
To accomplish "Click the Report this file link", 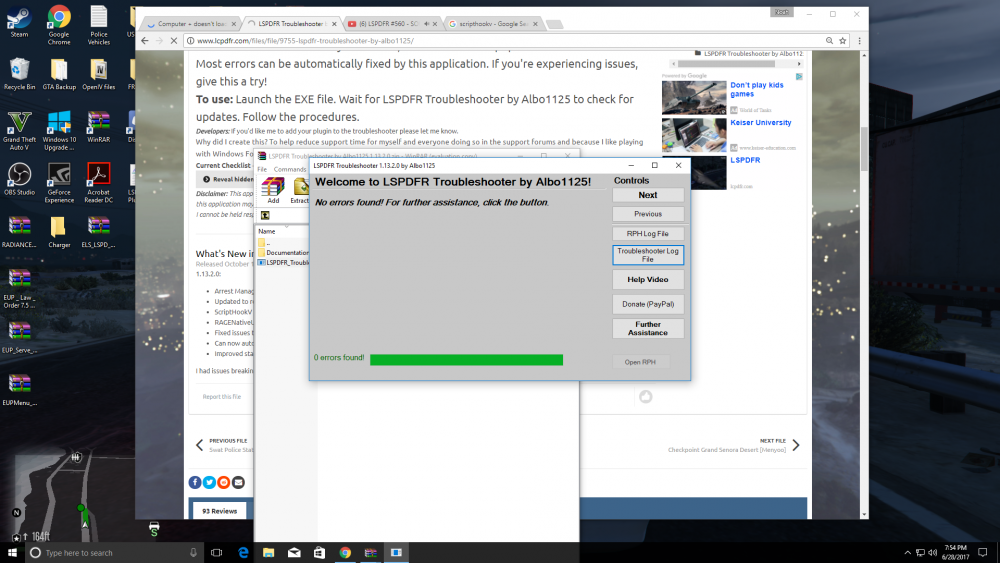I will point(221,397).
